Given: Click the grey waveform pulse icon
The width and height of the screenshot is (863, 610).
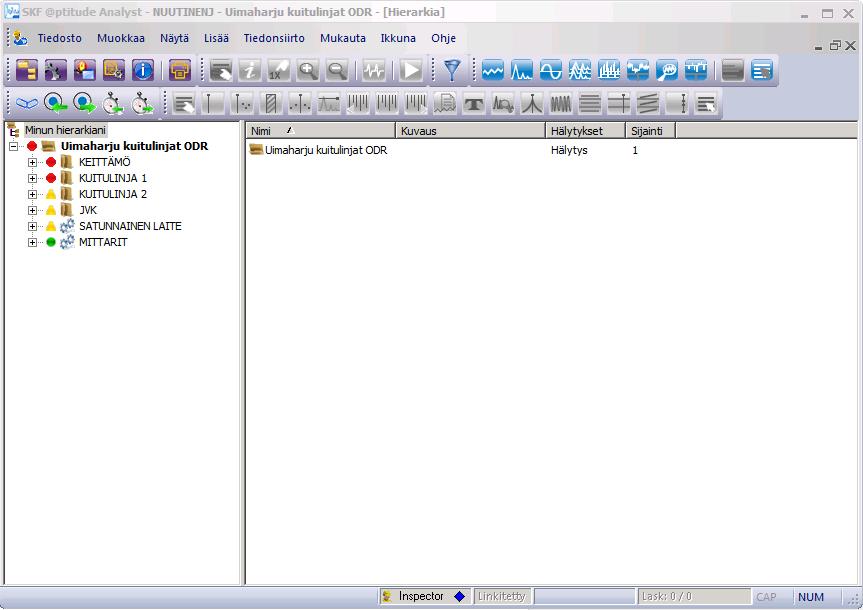Looking at the screenshot, I should 374,70.
